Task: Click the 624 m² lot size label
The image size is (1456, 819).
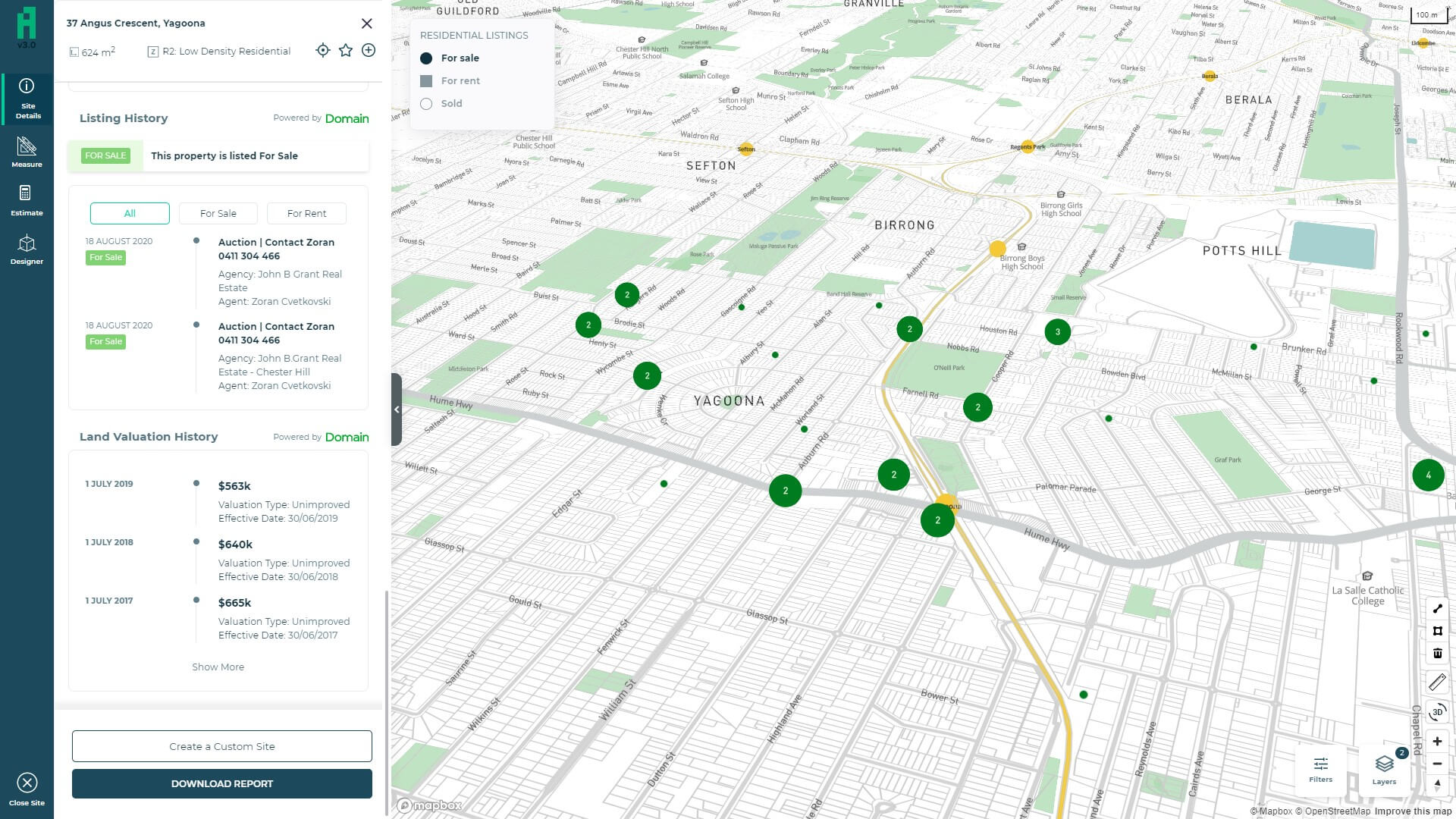Action: pyautogui.click(x=93, y=52)
